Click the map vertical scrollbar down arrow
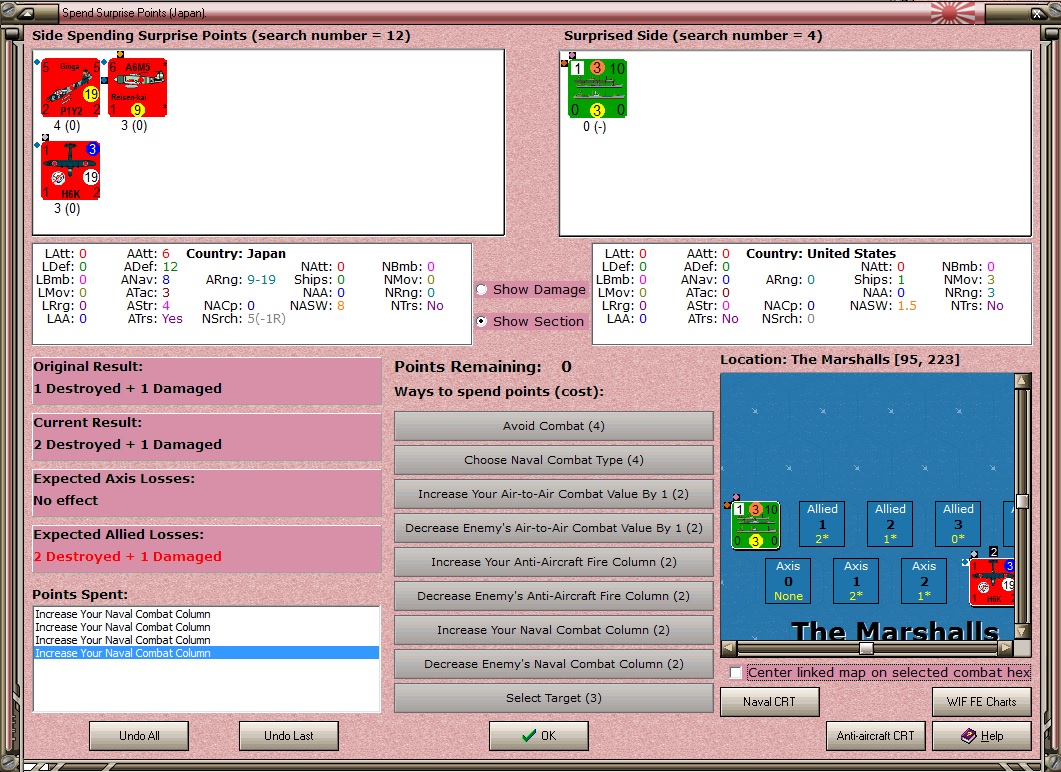 tap(1022, 631)
